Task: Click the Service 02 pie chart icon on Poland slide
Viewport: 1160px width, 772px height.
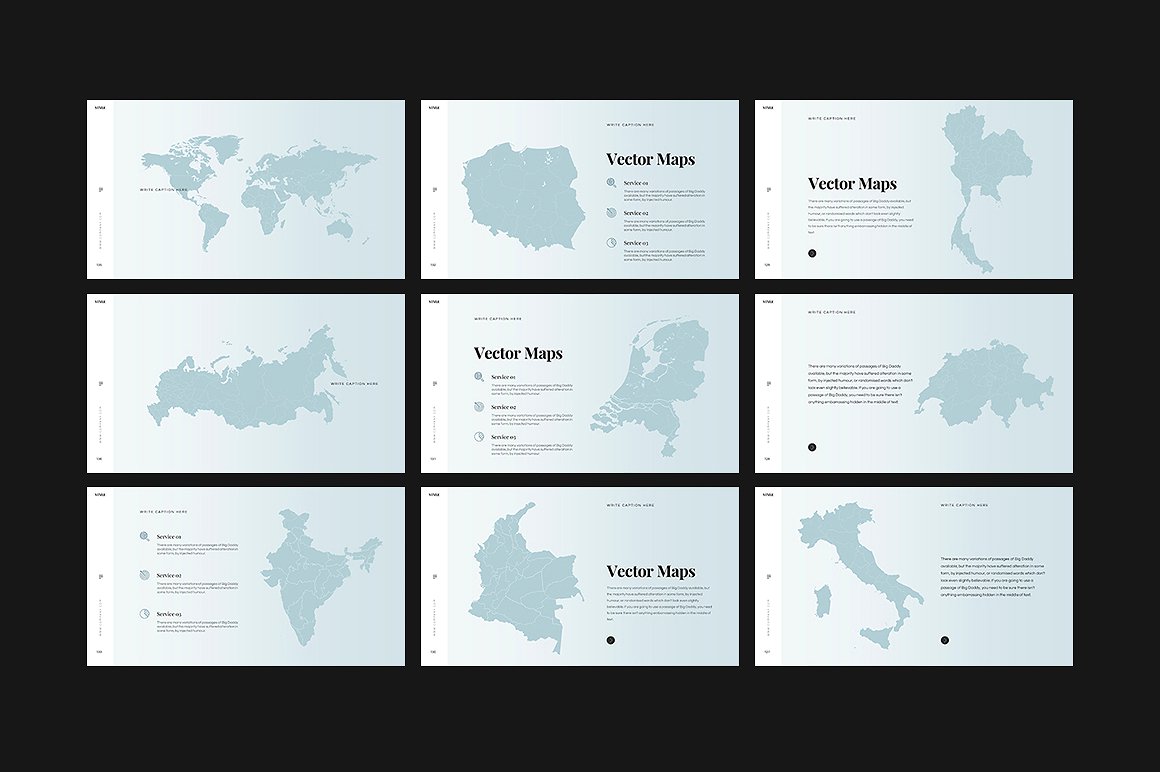Action: click(x=611, y=213)
